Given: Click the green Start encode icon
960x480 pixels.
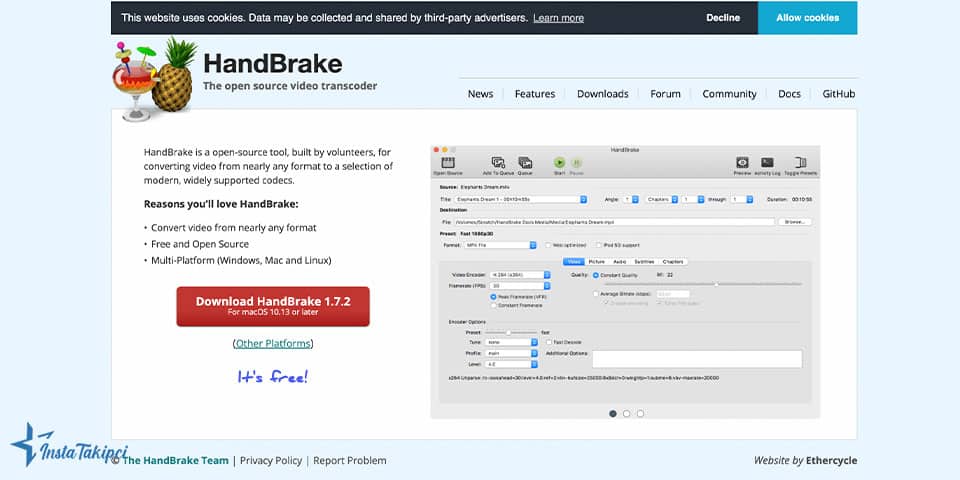Looking at the screenshot, I should (x=560, y=163).
